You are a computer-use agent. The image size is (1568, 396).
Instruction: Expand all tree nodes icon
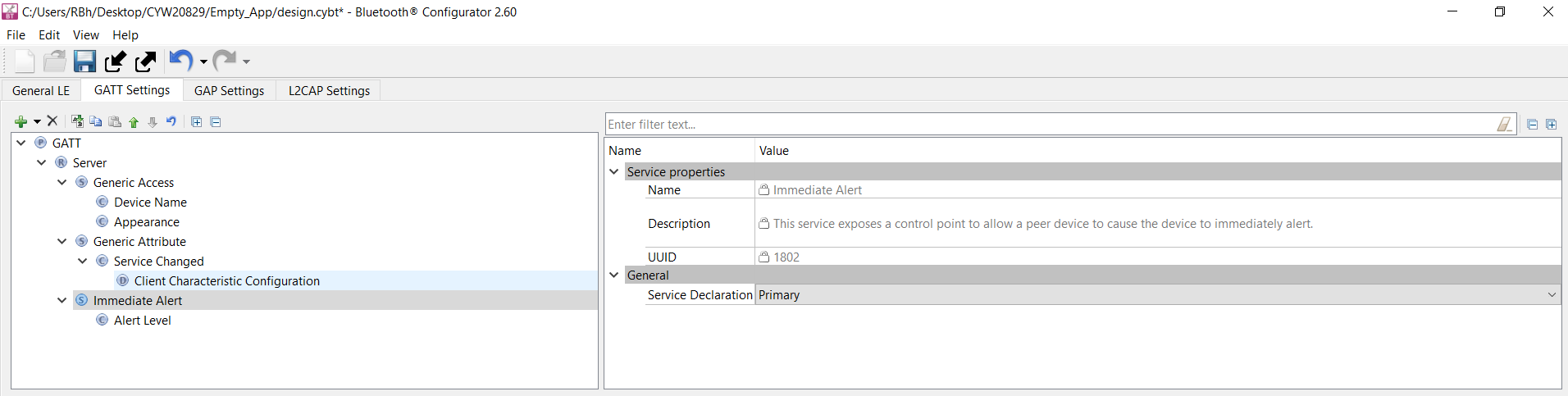pos(197,122)
